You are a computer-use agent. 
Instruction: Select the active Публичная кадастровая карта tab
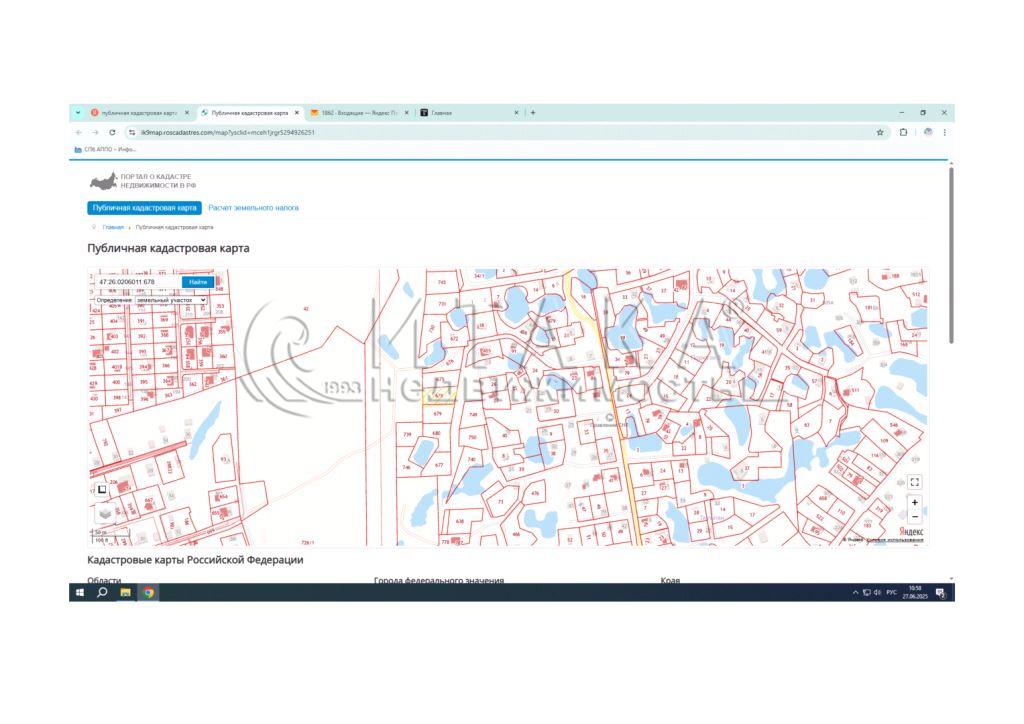(249, 113)
